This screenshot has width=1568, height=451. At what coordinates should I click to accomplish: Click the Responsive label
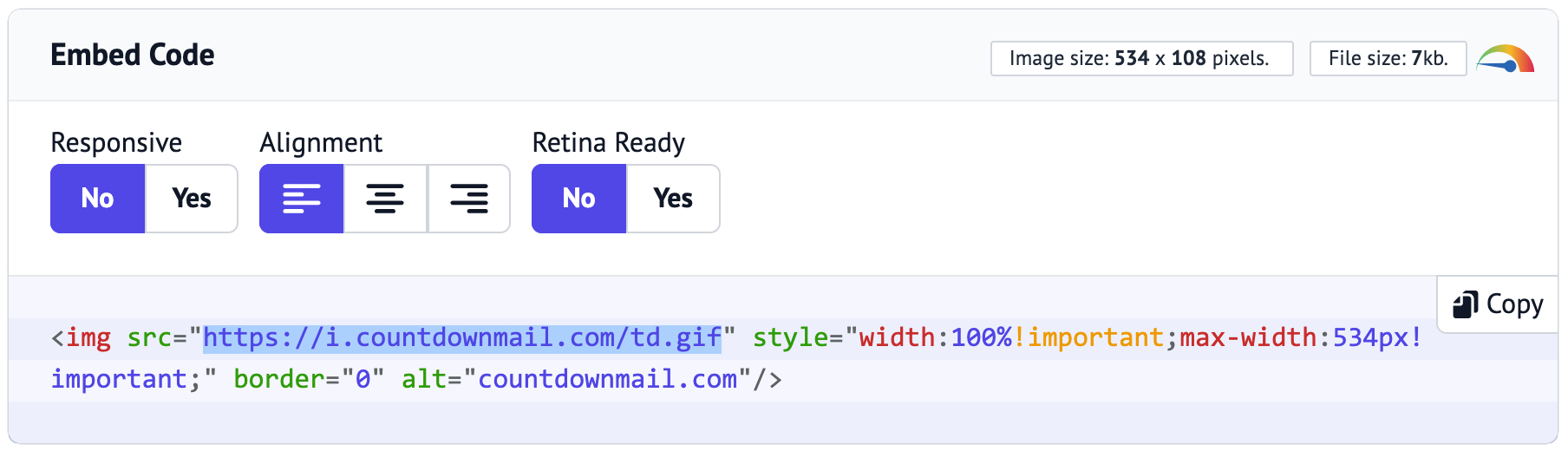pos(116,142)
